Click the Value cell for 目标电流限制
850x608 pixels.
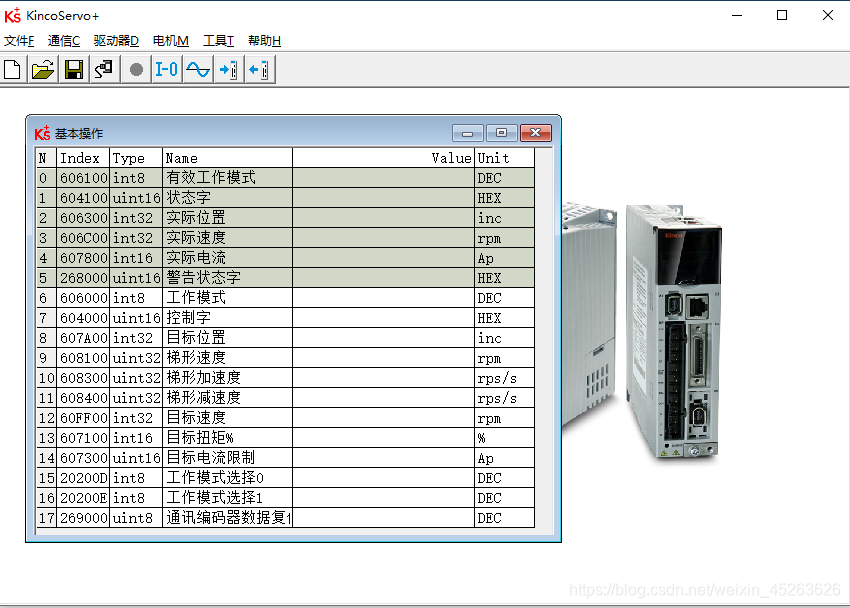pos(383,458)
